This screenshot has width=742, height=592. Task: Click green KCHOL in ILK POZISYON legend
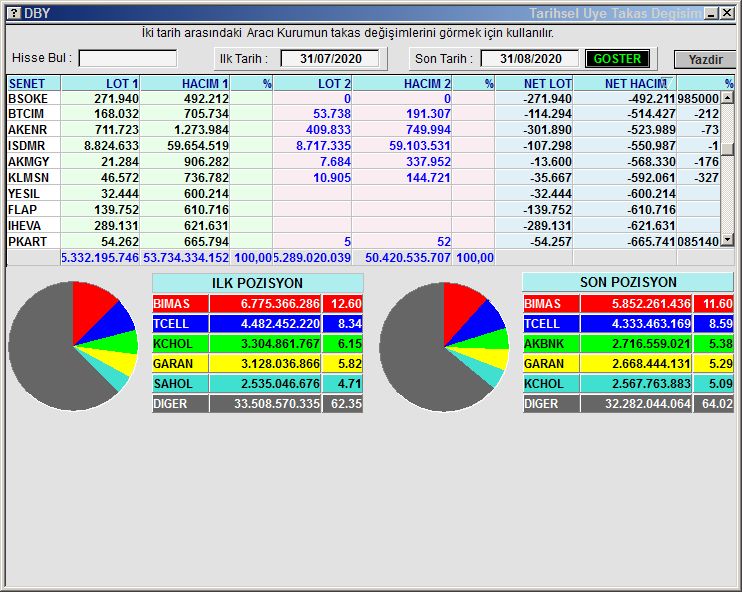[180, 344]
